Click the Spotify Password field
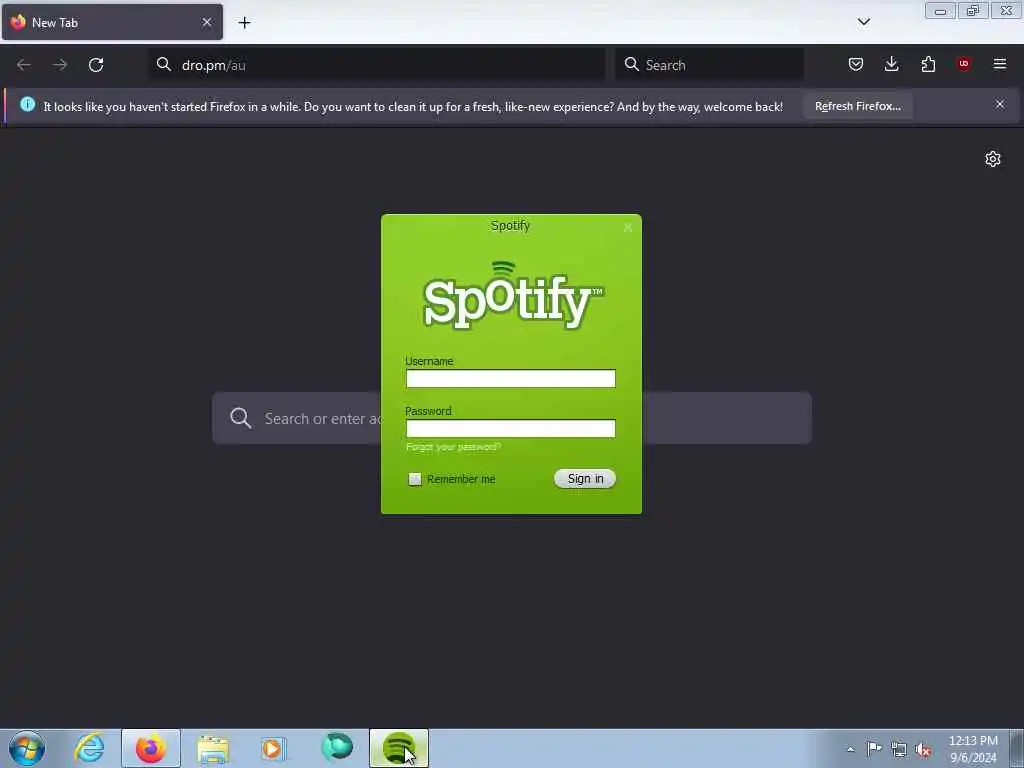 click(x=511, y=428)
